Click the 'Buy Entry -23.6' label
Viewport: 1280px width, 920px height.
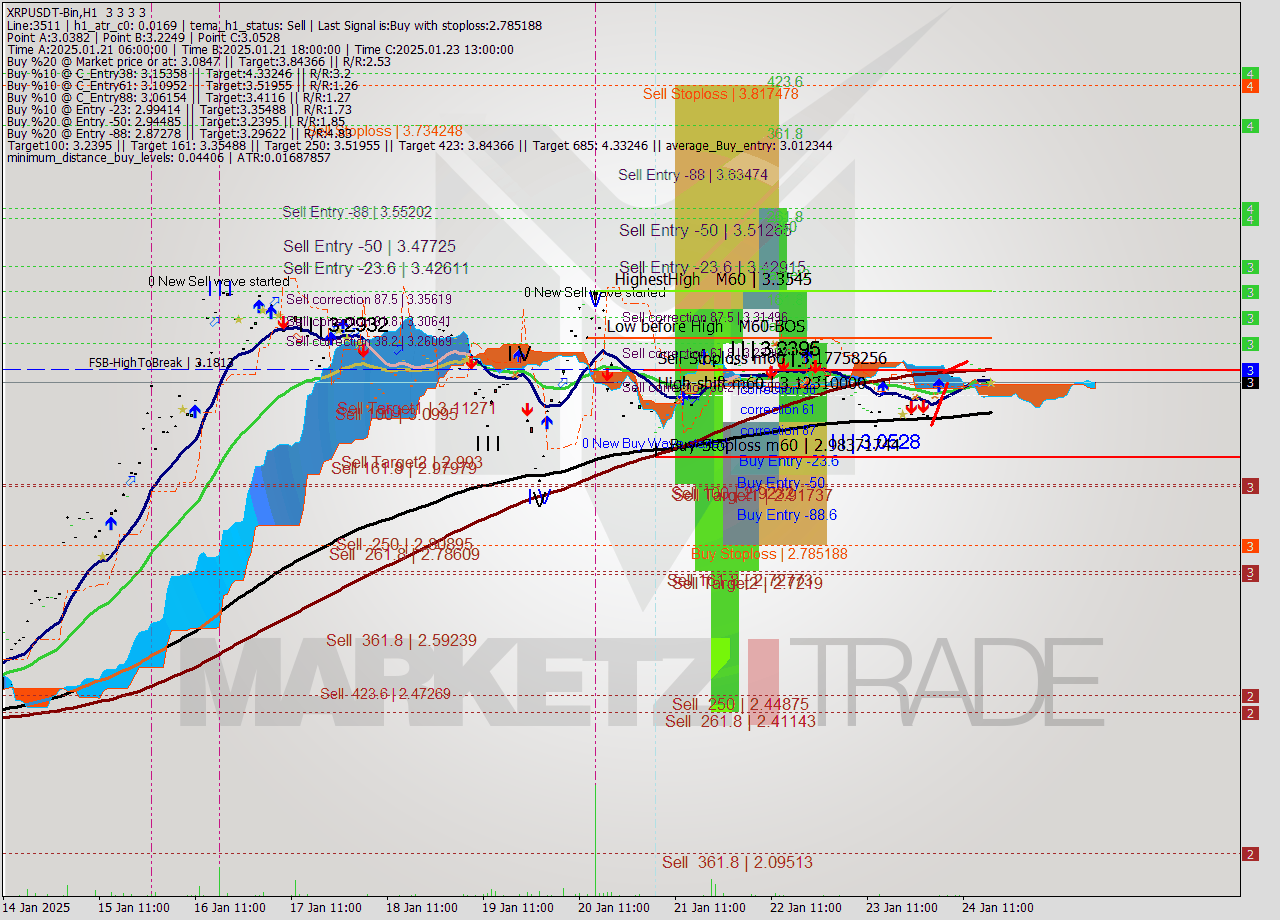tap(788, 461)
